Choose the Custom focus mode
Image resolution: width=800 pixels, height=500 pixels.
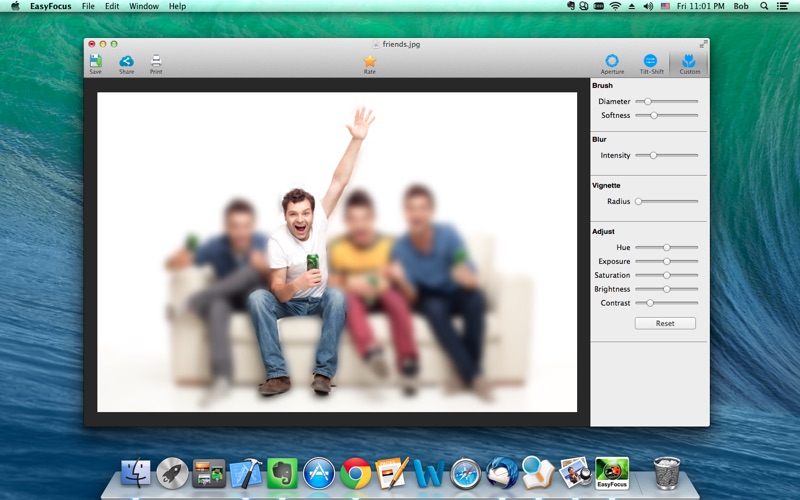click(689, 64)
